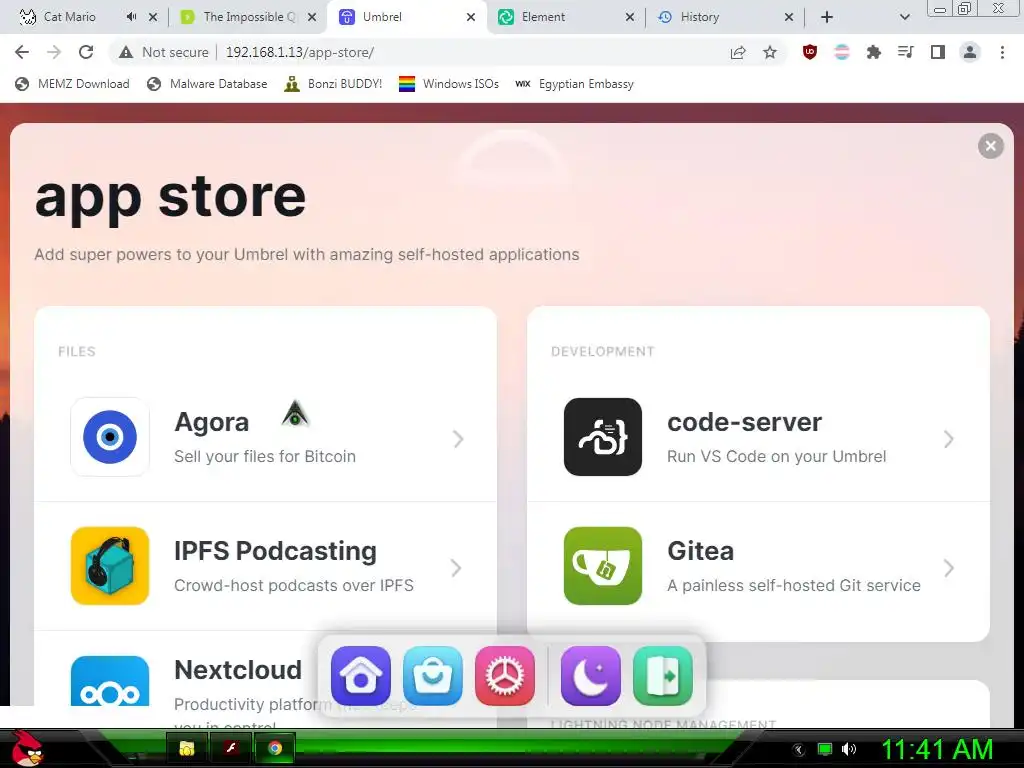The image size is (1024, 768).
Task: Open App Store shopping bag dock icon
Action: [x=433, y=676]
